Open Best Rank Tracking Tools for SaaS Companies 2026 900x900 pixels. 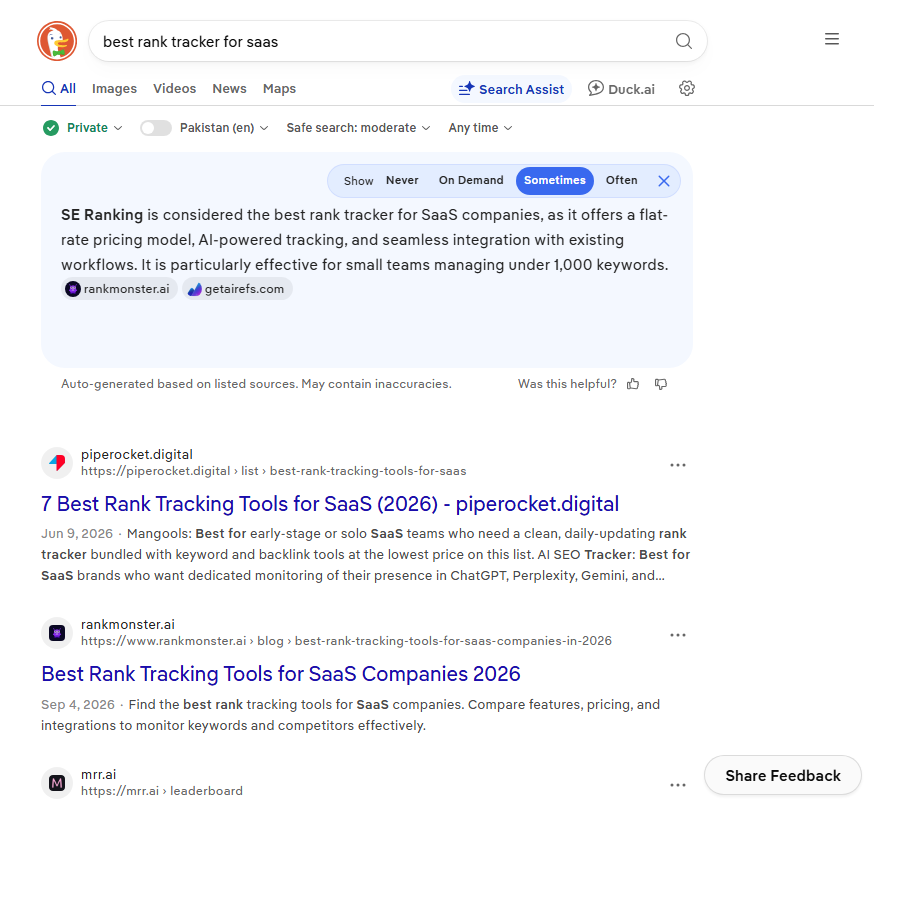point(281,673)
